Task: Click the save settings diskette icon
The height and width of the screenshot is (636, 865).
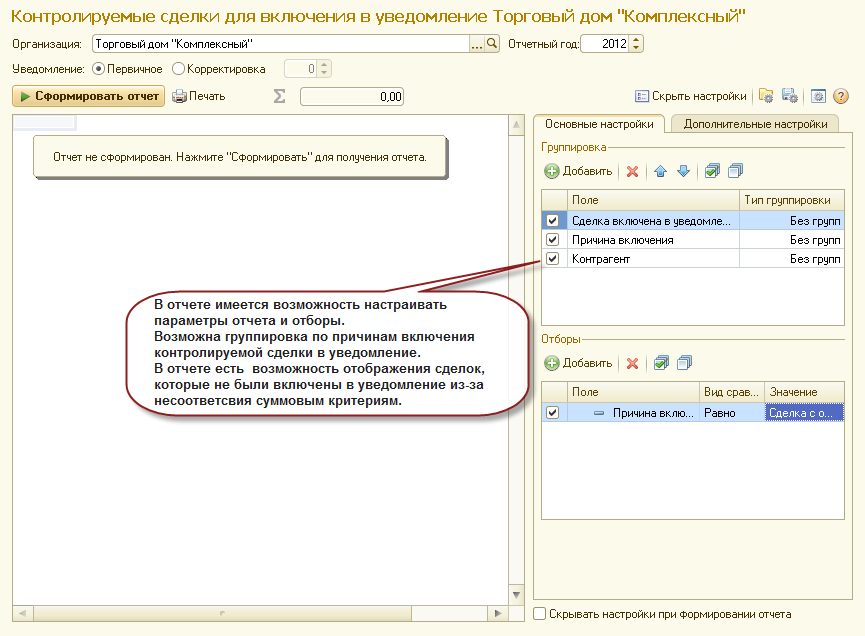Action: coord(789,96)
